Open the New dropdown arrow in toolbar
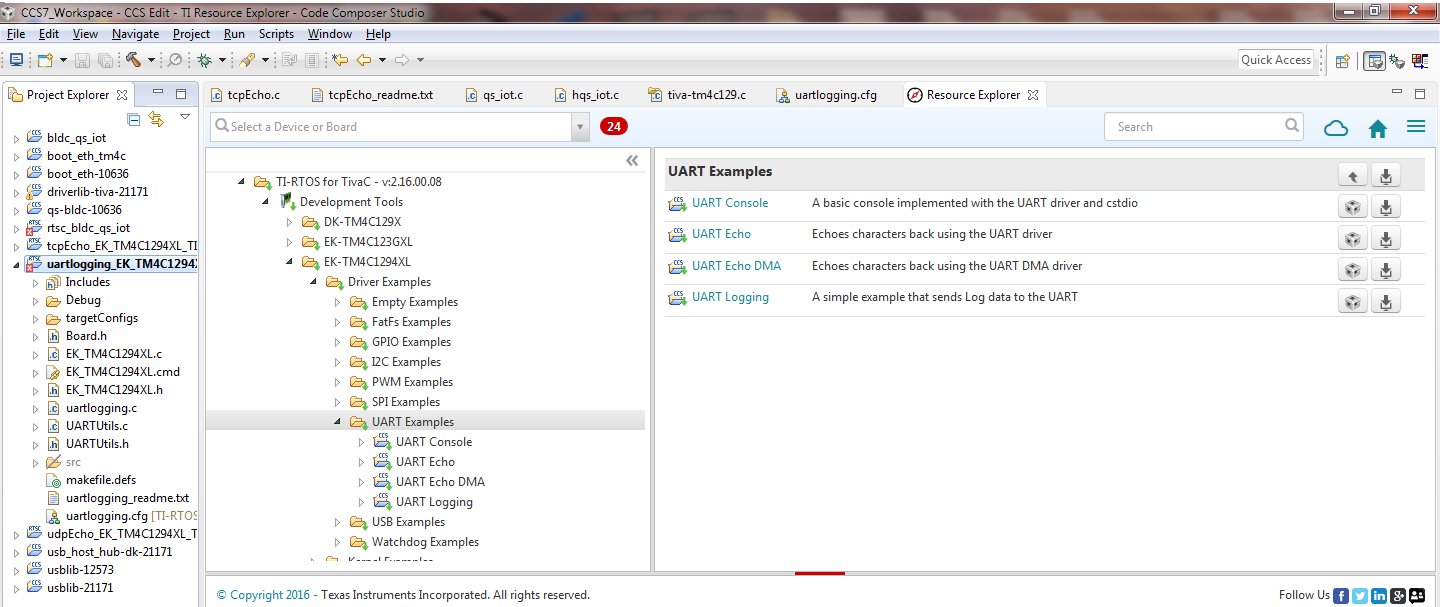1440x607 pixels. point(63,60)
